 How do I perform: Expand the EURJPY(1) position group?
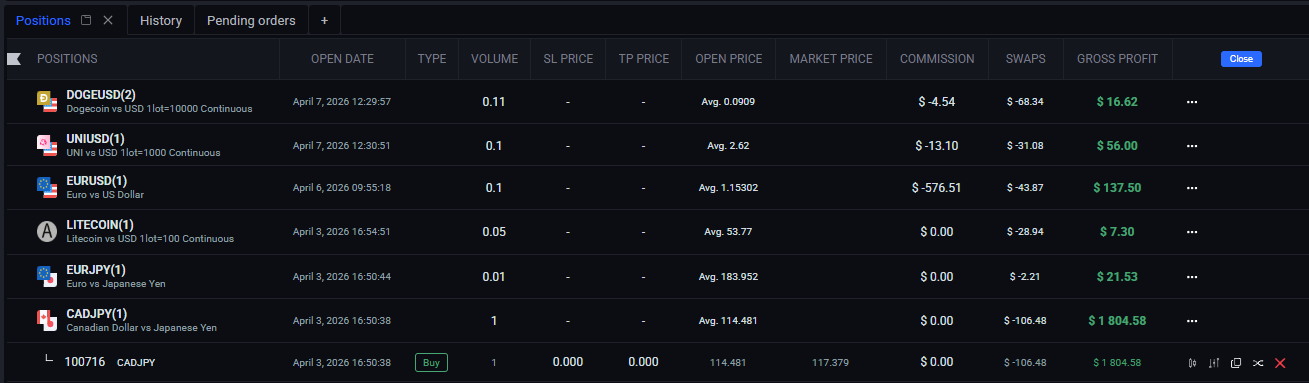[x=95, y=270]
